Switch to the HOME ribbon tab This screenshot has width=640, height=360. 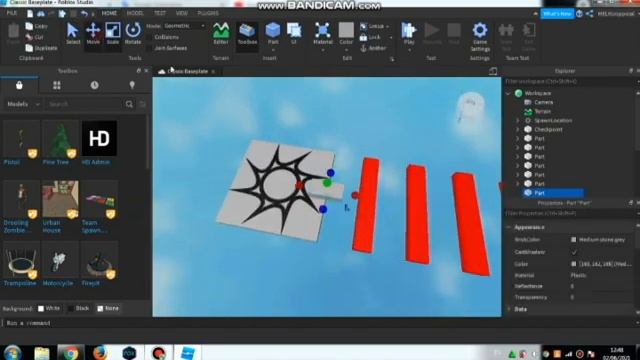point(109,13)
